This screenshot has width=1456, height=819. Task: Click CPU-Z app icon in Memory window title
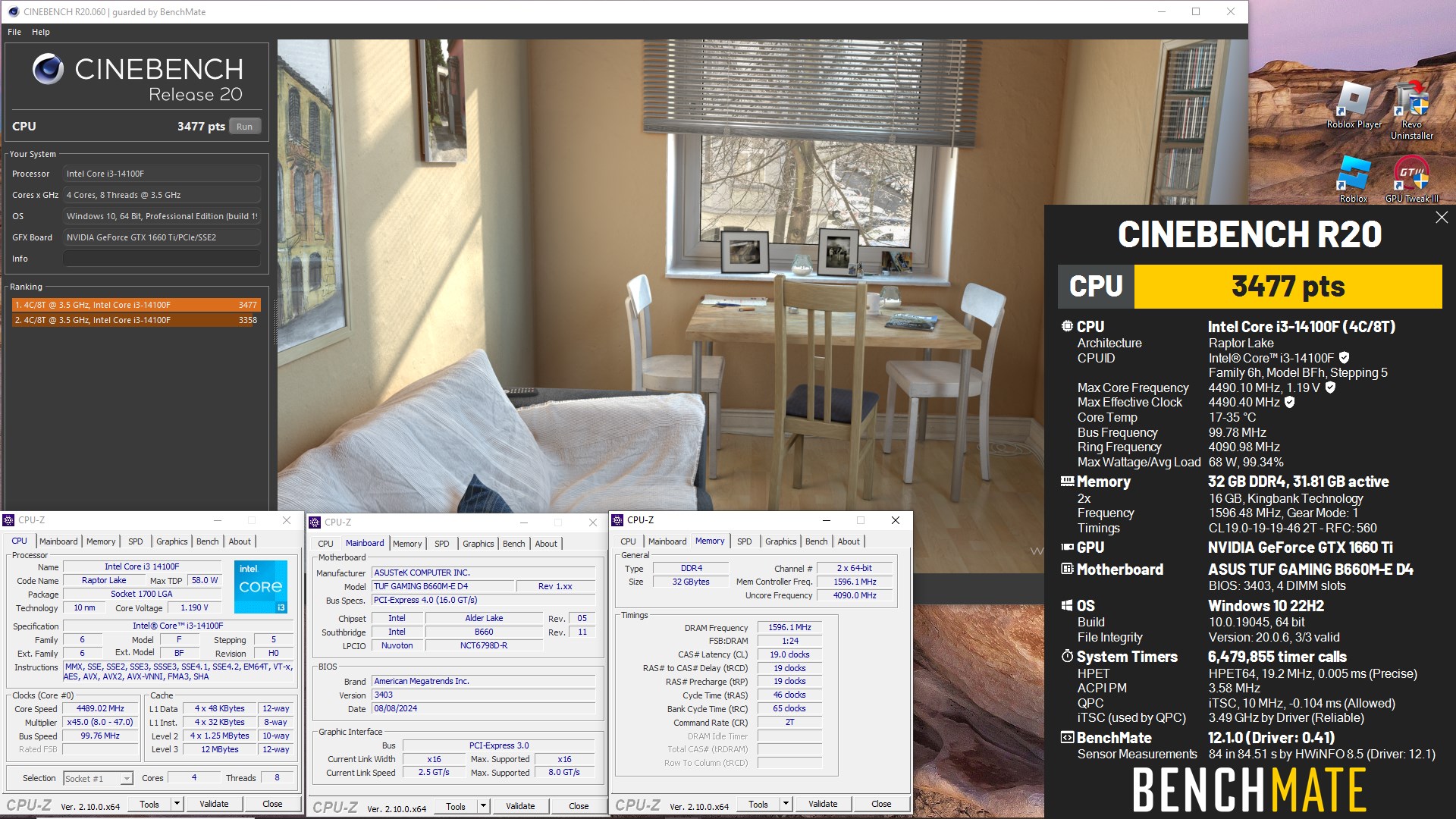617,520
